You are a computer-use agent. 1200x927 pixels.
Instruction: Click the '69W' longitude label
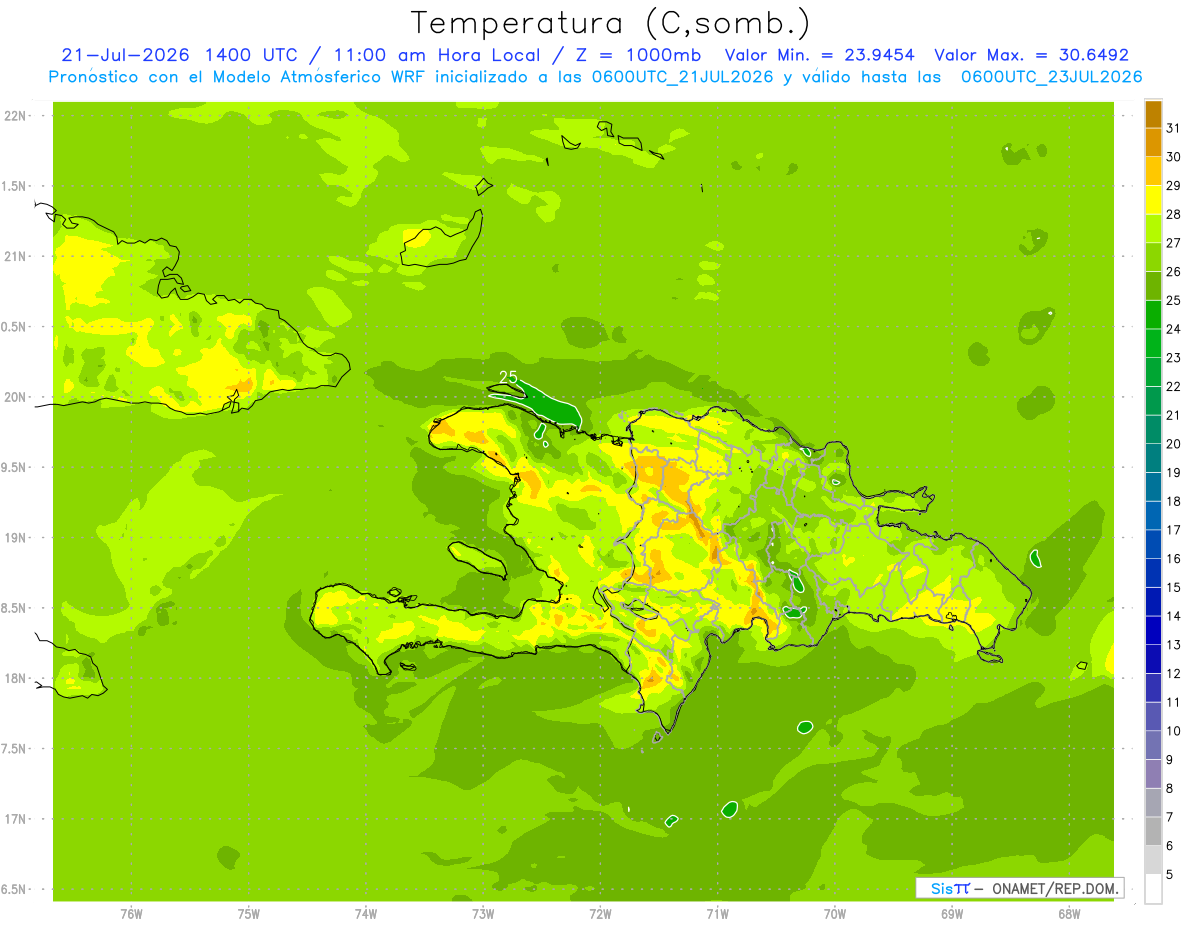point(952,914)
